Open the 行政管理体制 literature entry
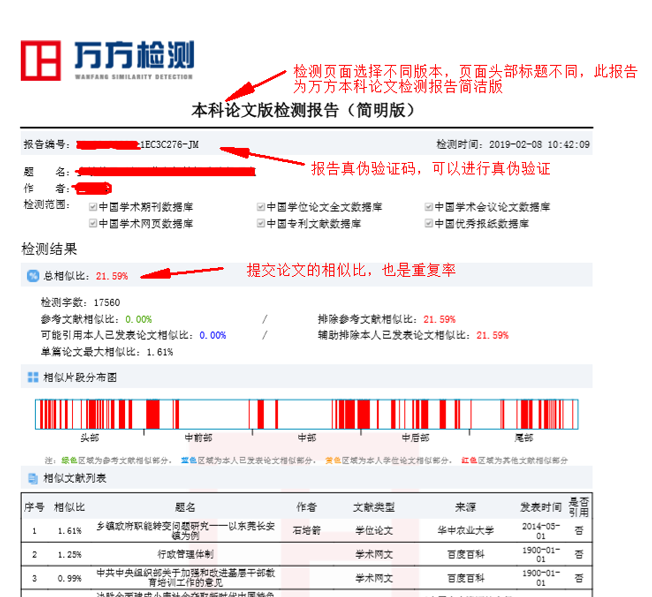The width and height of the screenshot is (652, 597). tap(186, 553)
